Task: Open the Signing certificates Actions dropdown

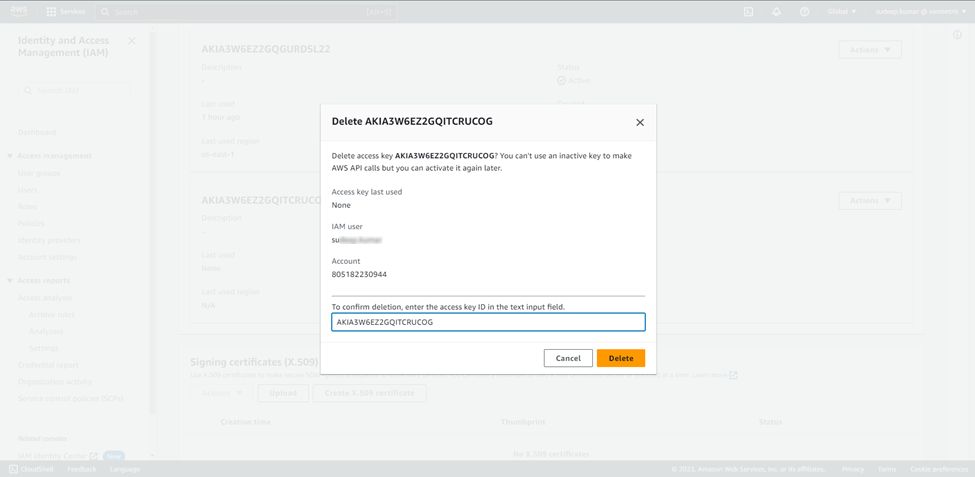Action: pyautogui.click(x=221, y=393)
